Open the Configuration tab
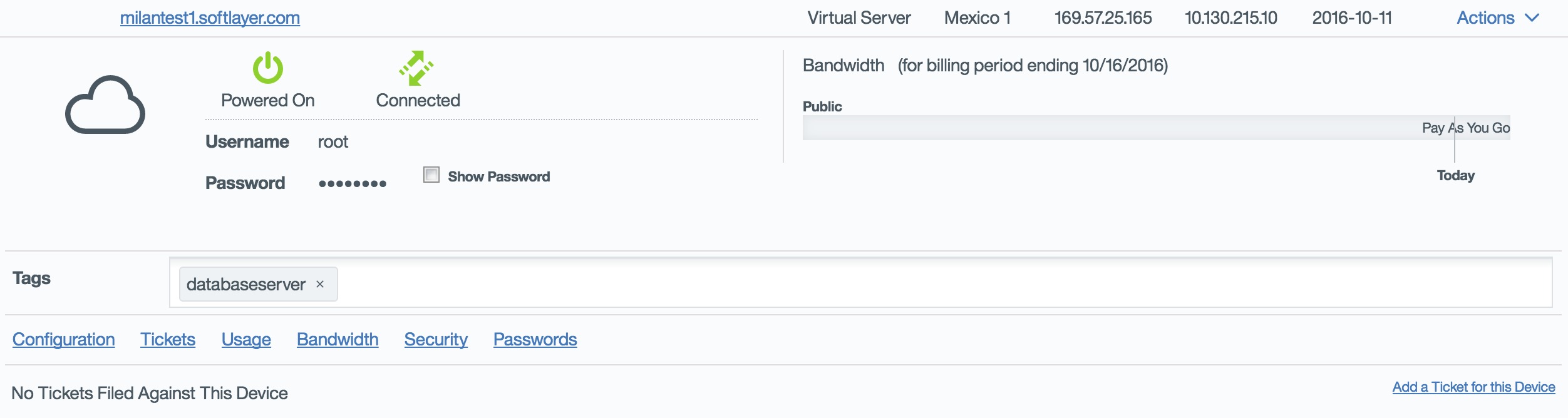 (x=64, y=339)
